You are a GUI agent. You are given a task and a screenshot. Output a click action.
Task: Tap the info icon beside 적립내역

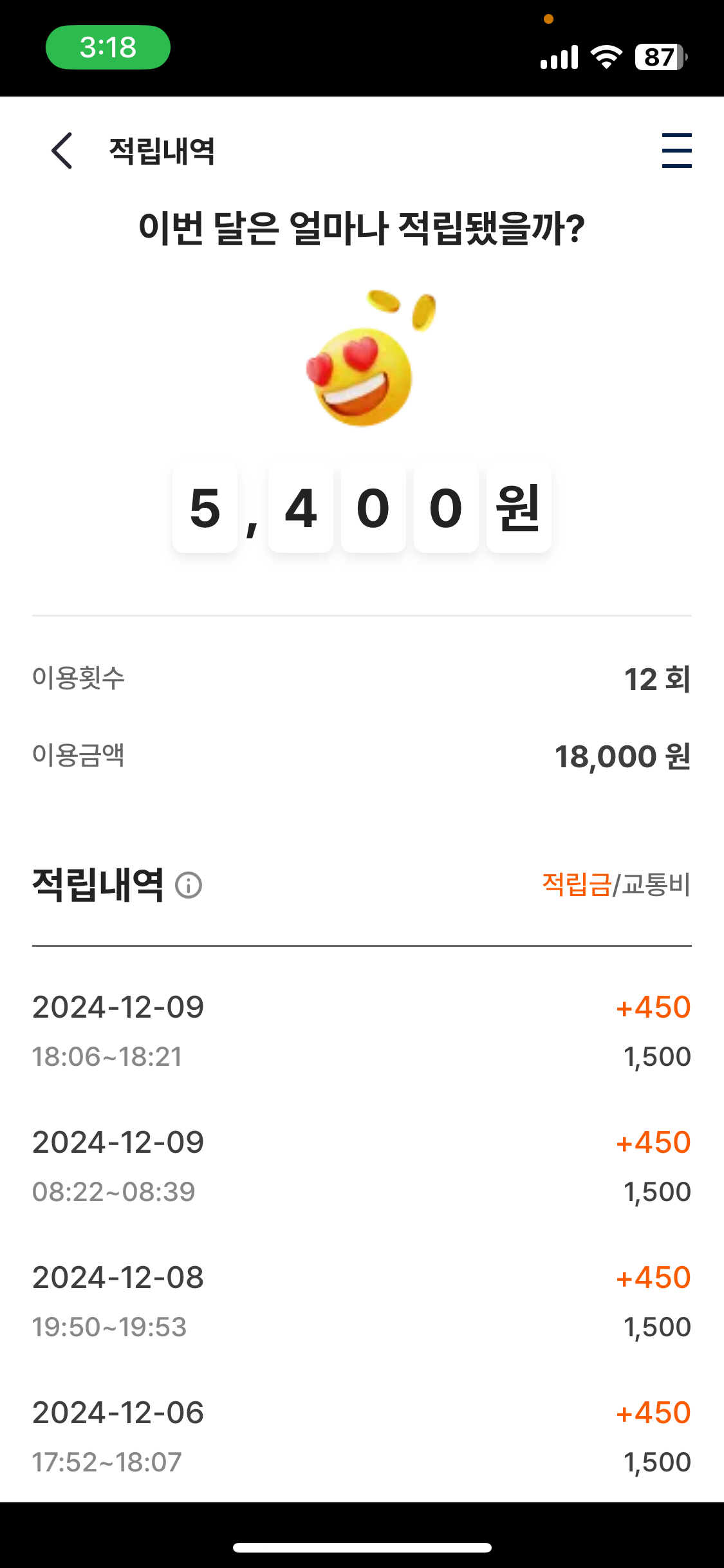pos(189,885)
